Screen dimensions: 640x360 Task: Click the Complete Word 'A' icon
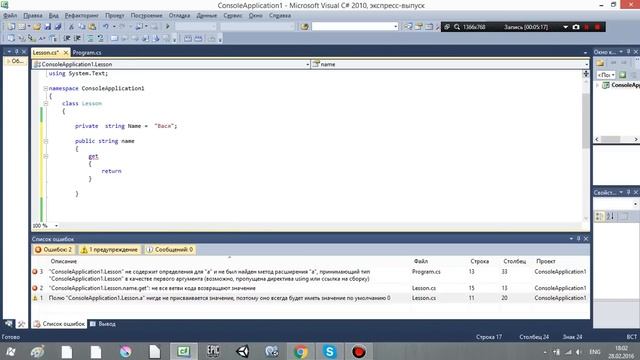[x=42, y=38]
